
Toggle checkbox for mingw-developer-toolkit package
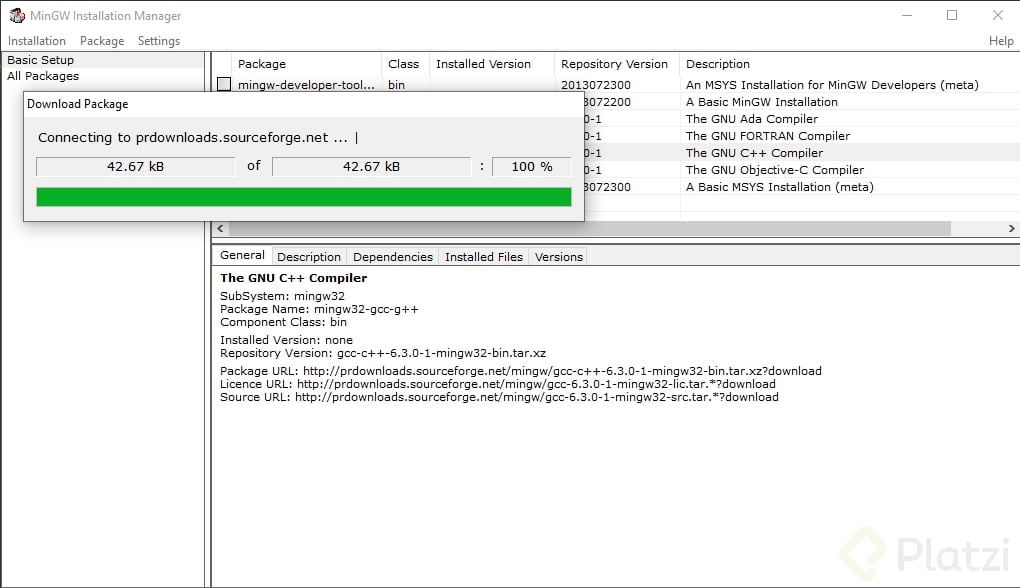point(224,84)
